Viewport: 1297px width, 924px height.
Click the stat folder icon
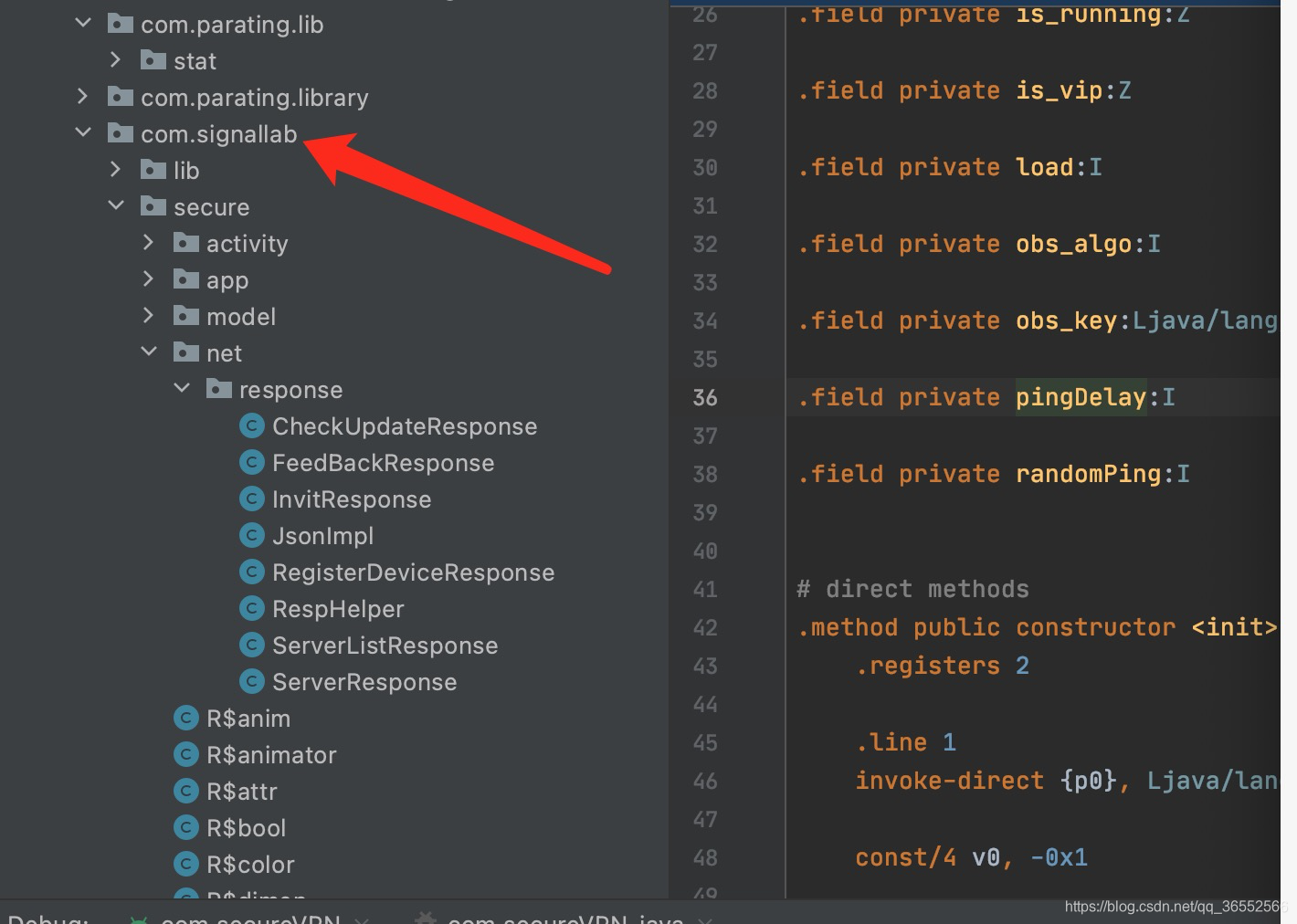click(x=153, y=59)
